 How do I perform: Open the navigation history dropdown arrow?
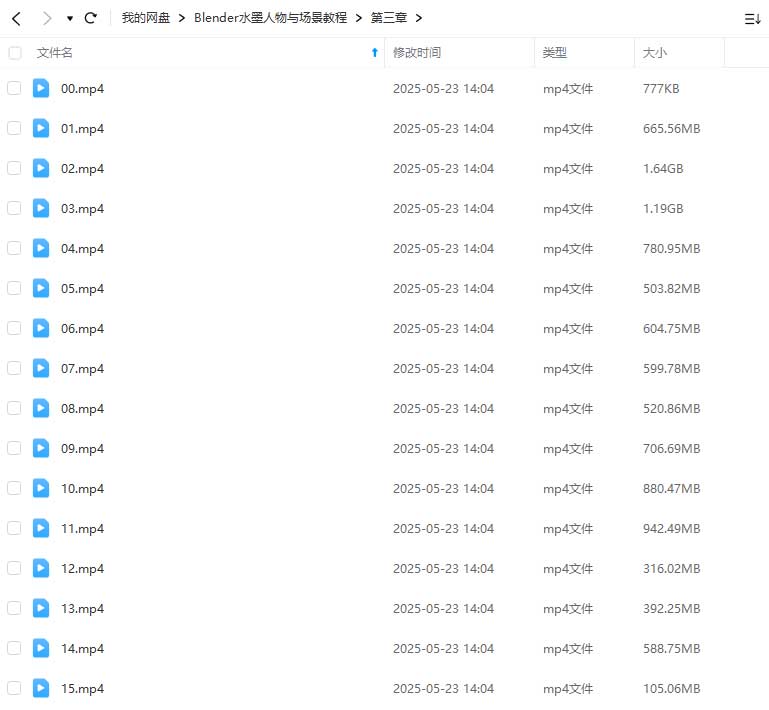[69, 19]
